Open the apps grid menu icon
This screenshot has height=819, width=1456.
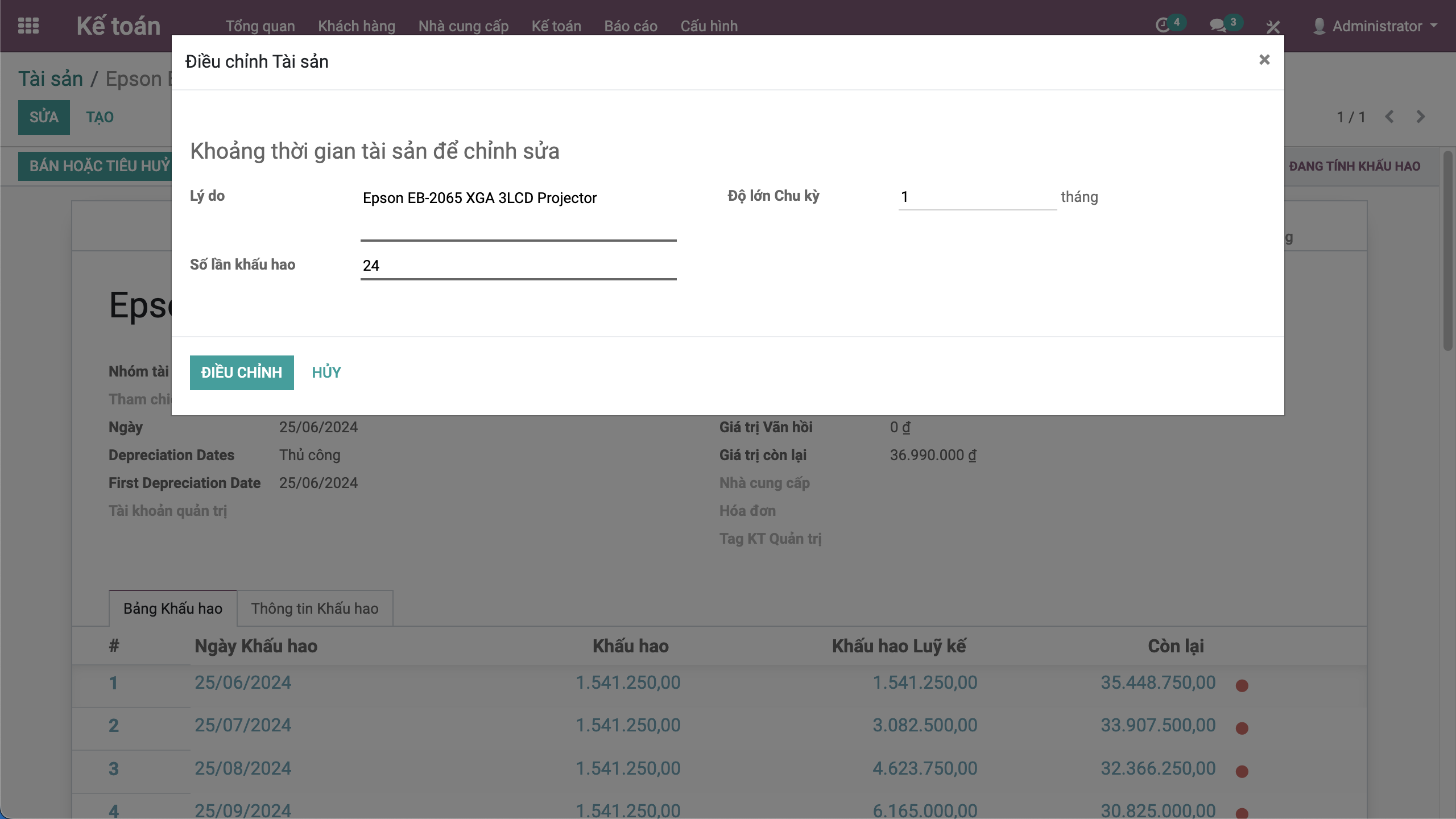28,26
